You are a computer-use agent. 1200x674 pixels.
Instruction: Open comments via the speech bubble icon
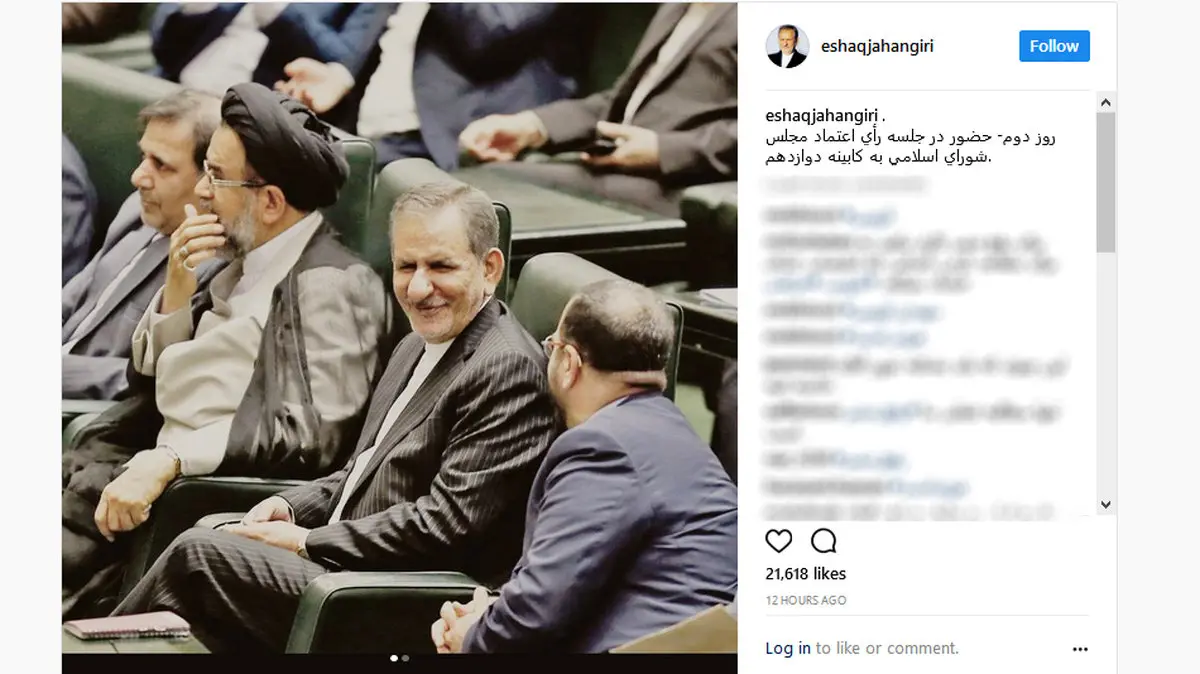click(x=823, y=541)
